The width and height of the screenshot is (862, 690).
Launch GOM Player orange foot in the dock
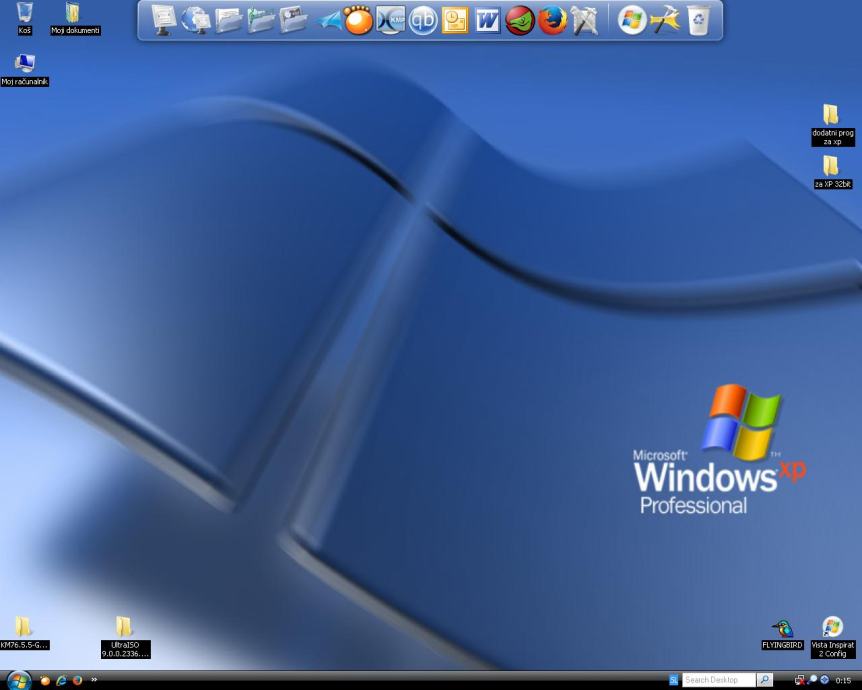point(358,20)
